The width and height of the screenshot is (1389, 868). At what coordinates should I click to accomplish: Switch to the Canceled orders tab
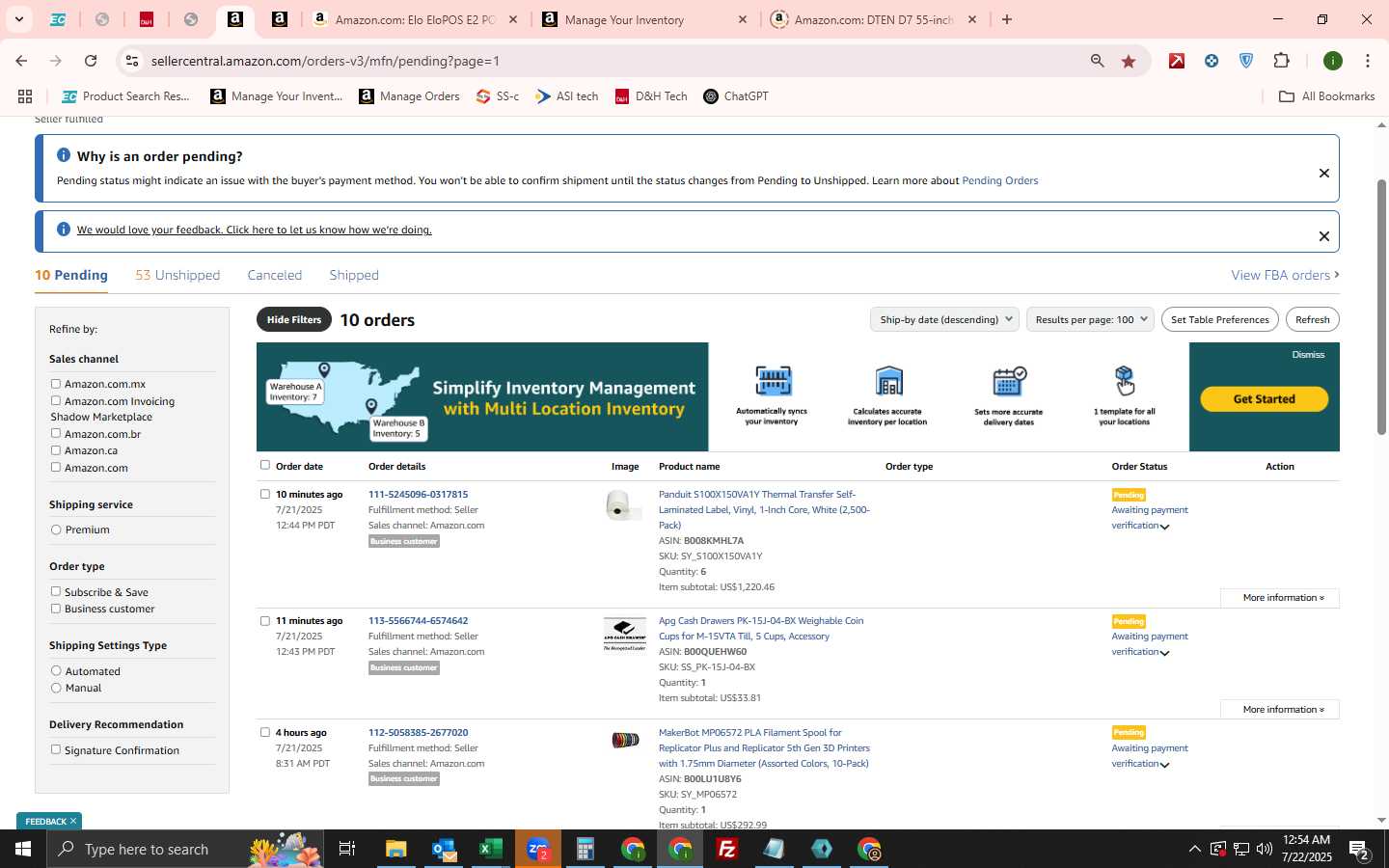click(275, 275)
